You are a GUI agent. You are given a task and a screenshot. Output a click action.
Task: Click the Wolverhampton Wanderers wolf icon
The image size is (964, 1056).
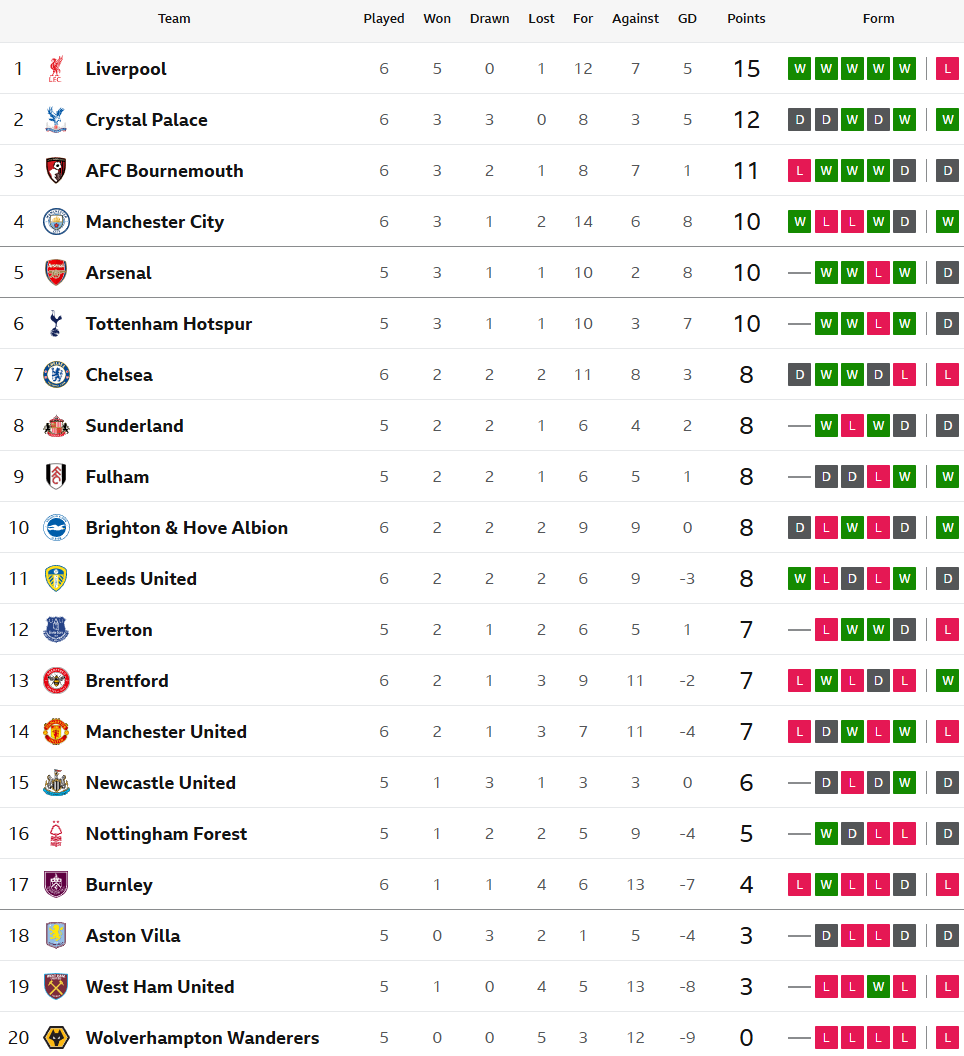click(x=56, y=1038)
